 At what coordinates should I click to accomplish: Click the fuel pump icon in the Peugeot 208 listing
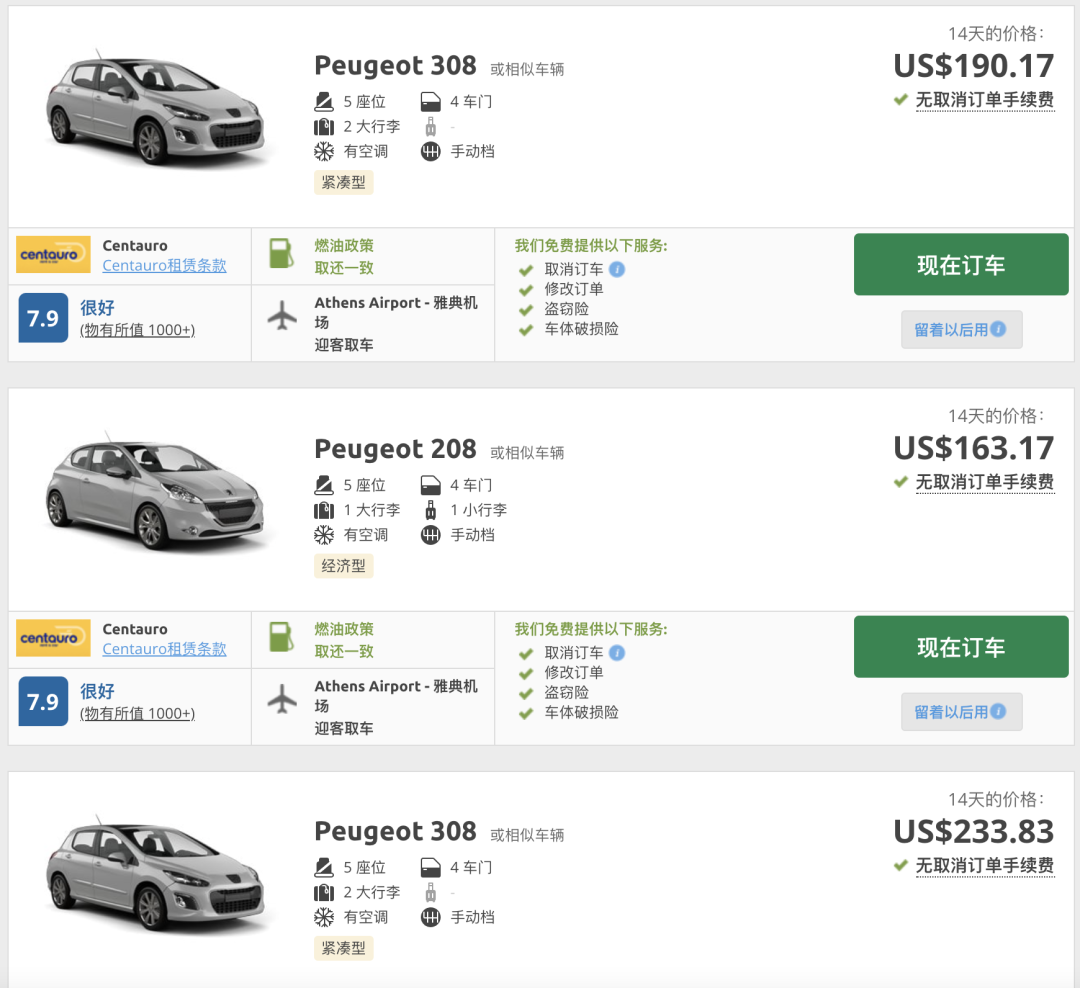pyautogui.click(x=281, y=638)
